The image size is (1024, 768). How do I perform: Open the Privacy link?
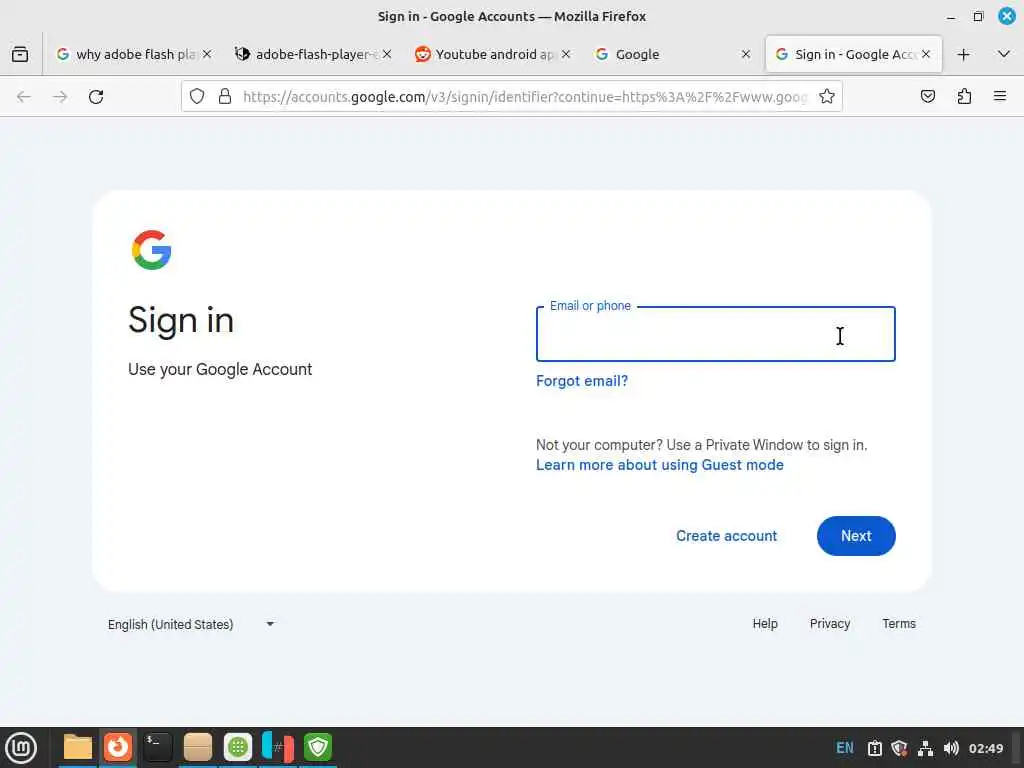(830, 624)
